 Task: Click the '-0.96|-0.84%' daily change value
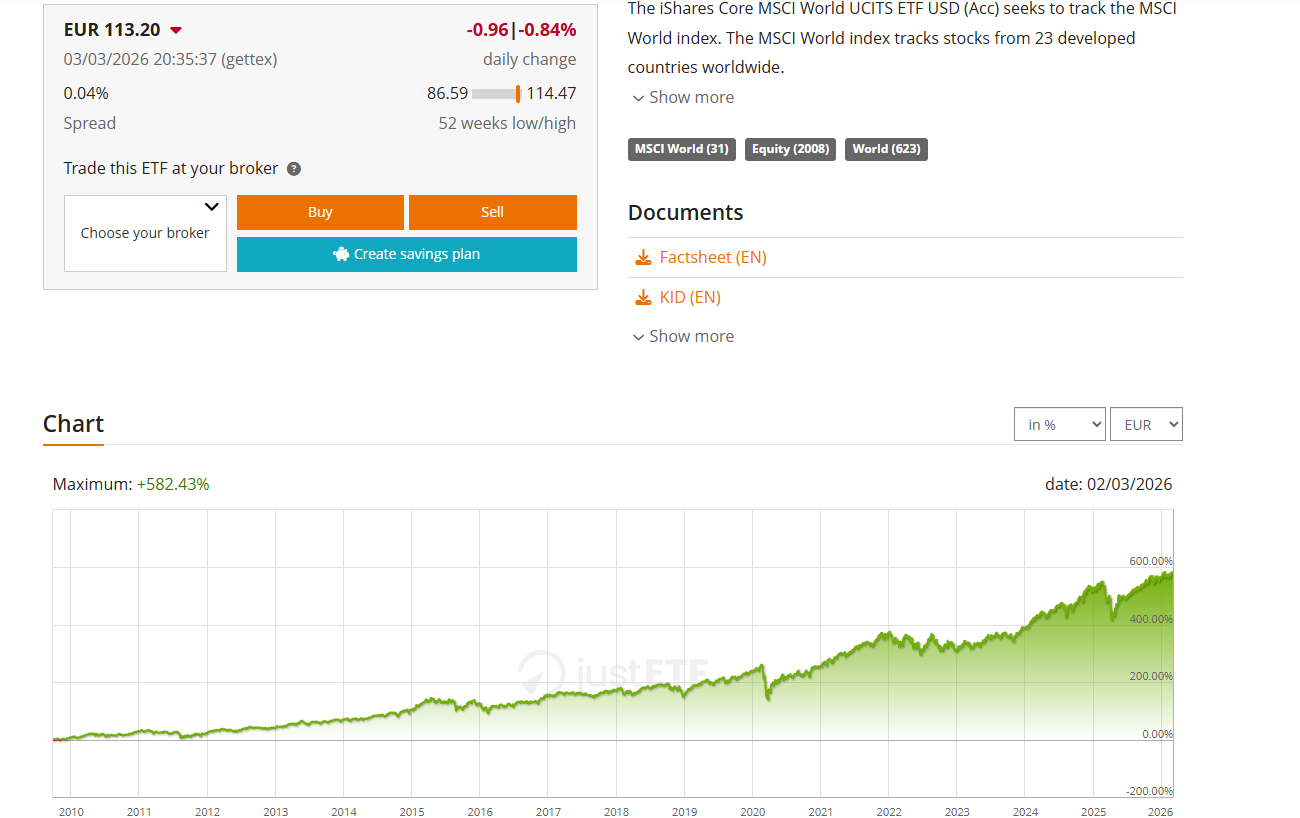[521, 30]
